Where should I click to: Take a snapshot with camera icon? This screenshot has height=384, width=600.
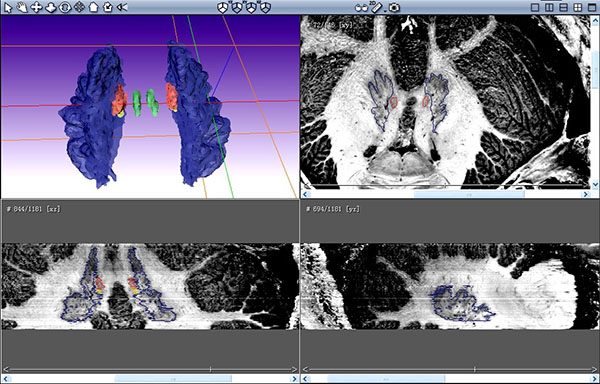coord(395,8)
